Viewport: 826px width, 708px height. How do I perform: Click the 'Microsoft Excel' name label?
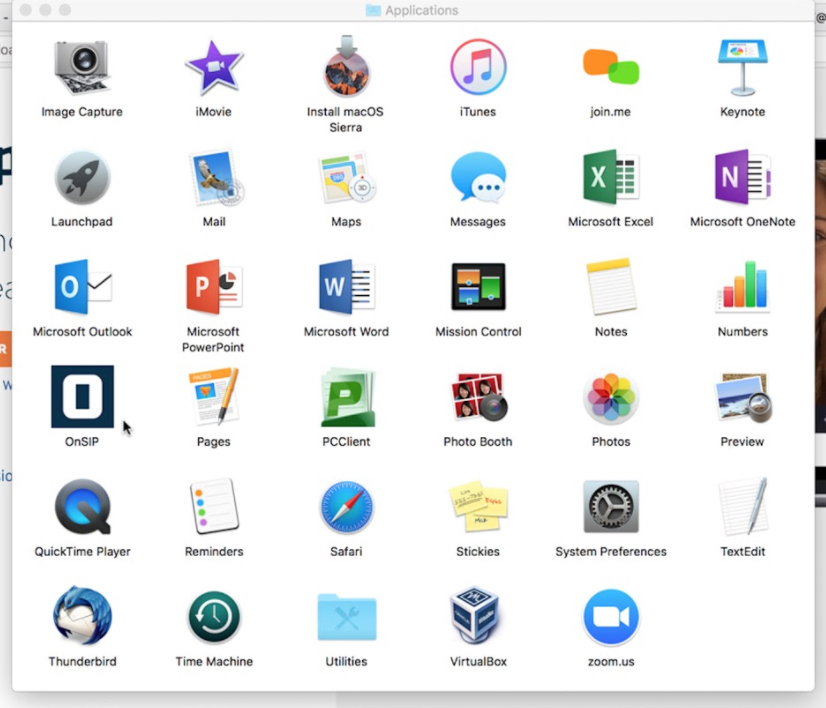[x=611, y=222]
